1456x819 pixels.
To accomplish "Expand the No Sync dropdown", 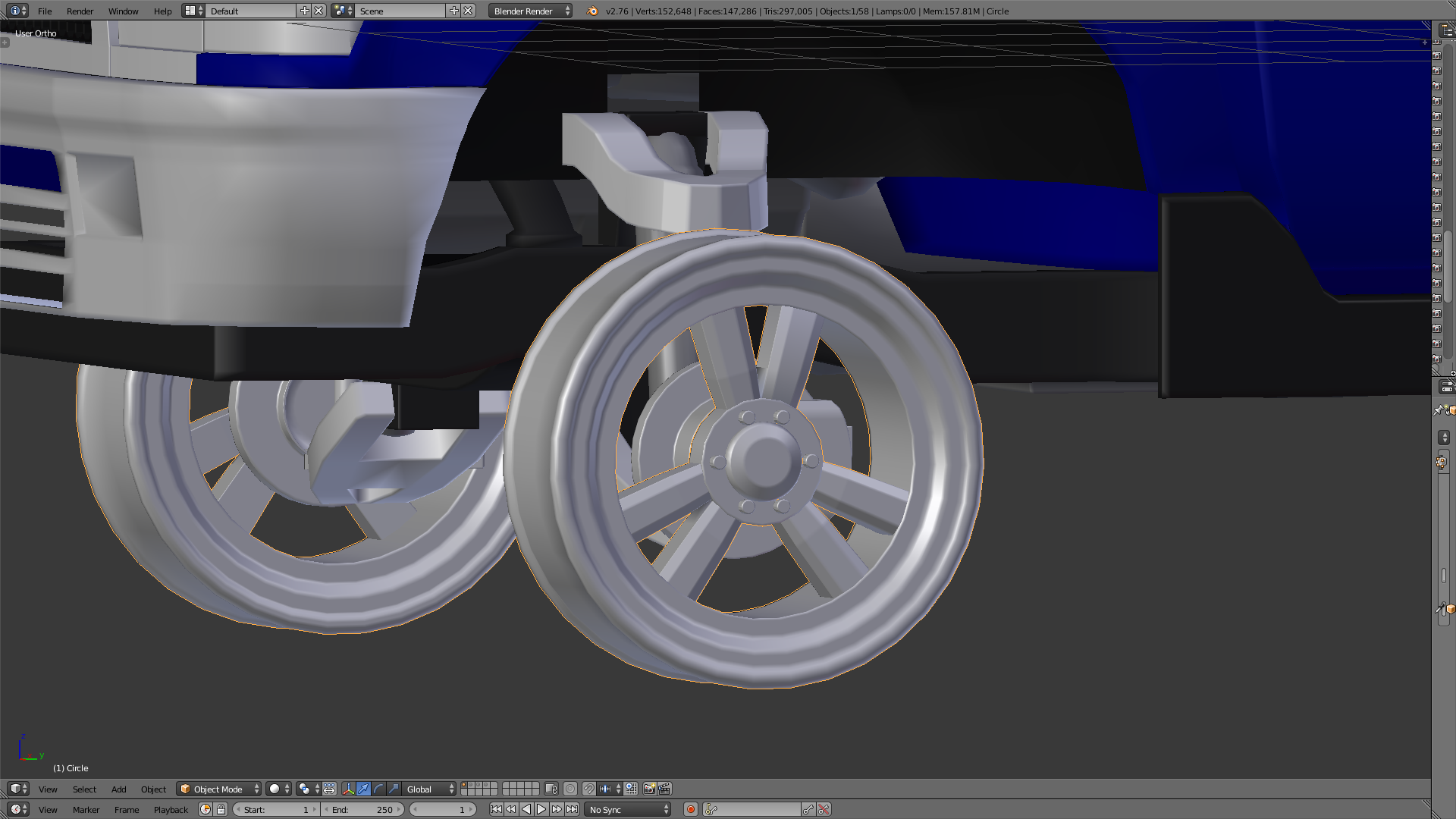I will [629, 809].
